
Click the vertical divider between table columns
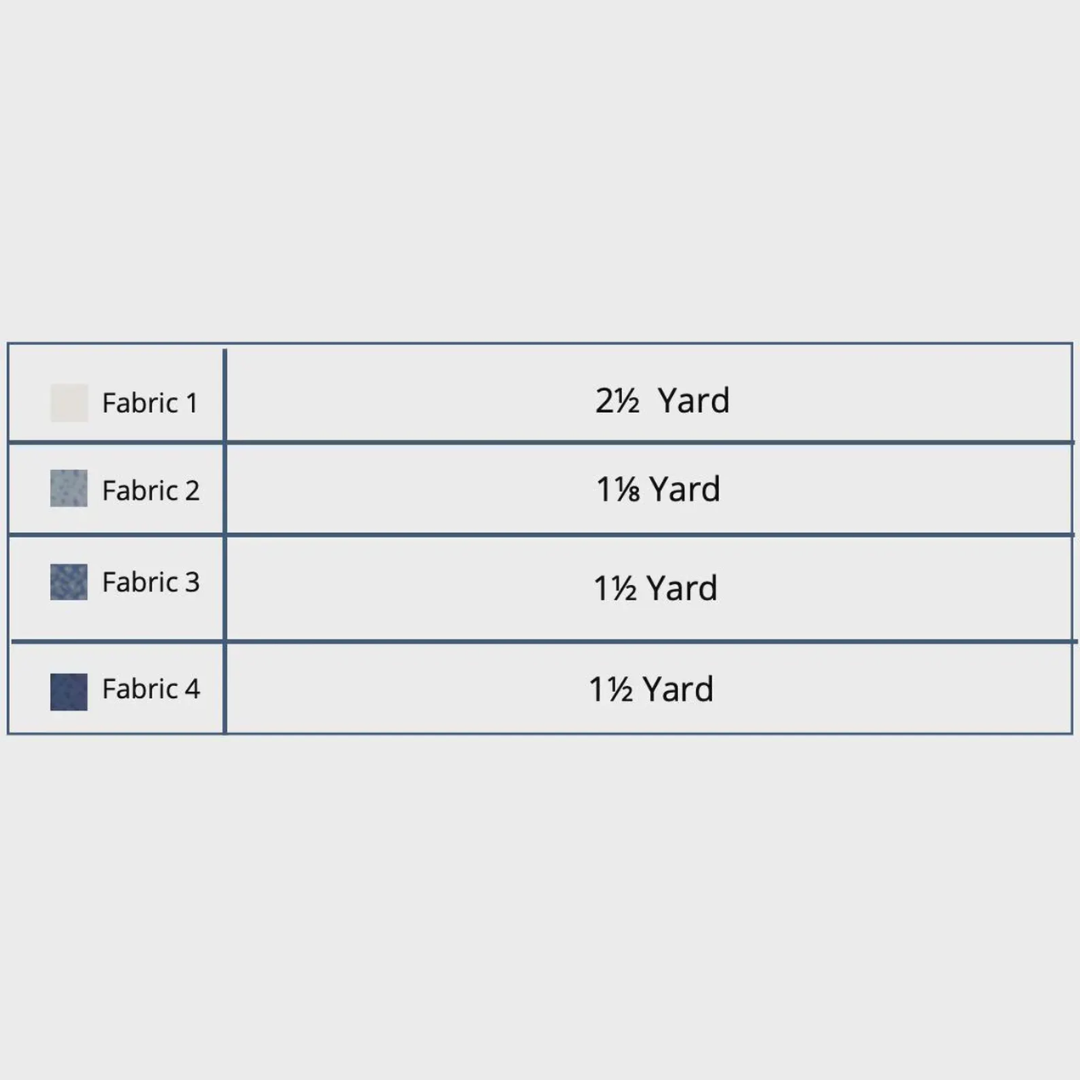[x=225, y=540]
